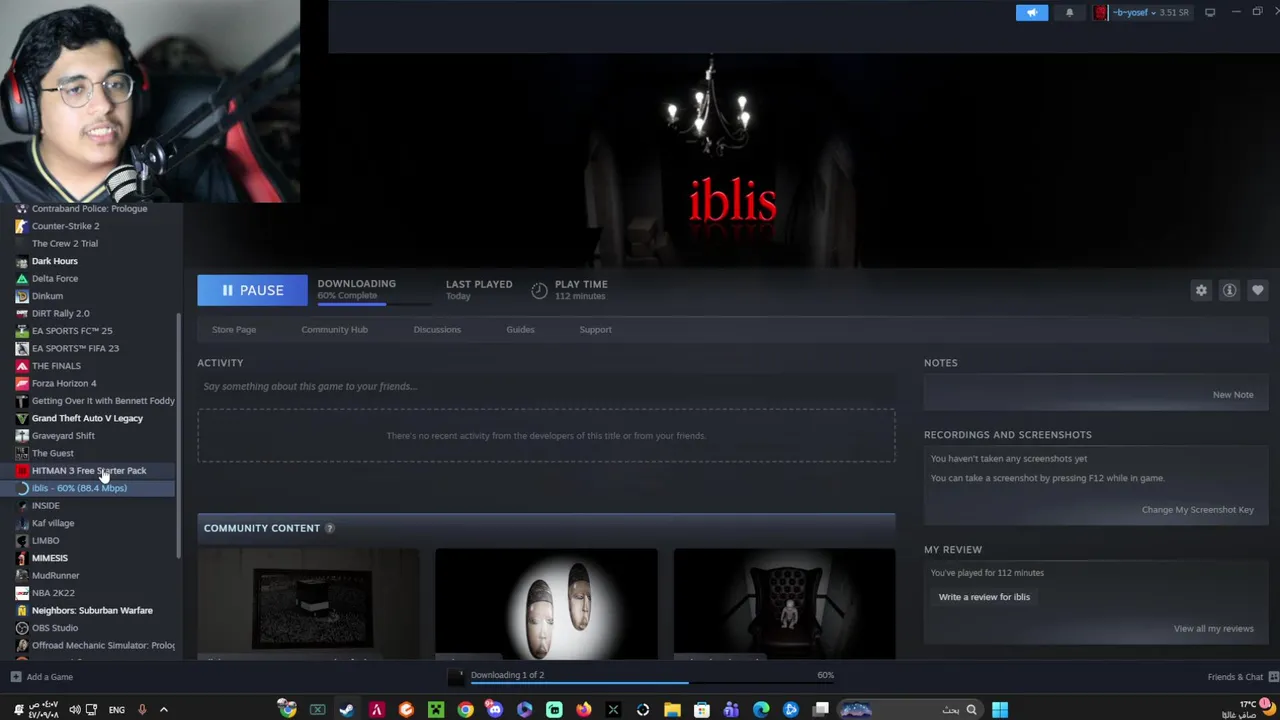This screenshot has height=720, width=1280.
Task: Write a review for iblis
Action: pos(984,596)
